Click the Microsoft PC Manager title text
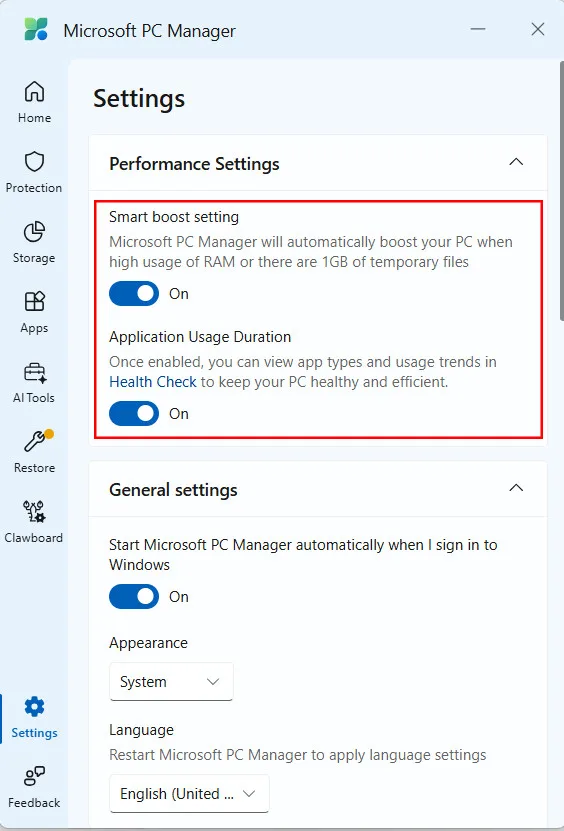The image size is (564, 831). pyautogui.click(x=149, y=31)
